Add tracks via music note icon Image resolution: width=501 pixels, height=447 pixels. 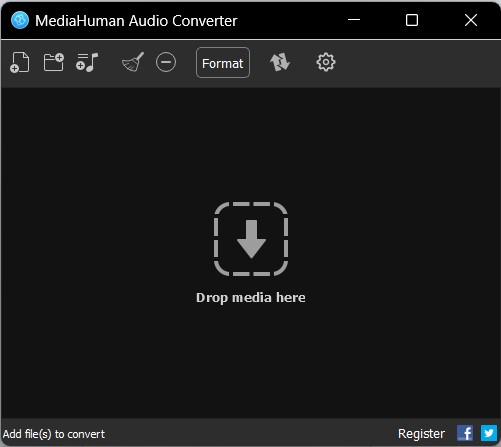[87, 62]
